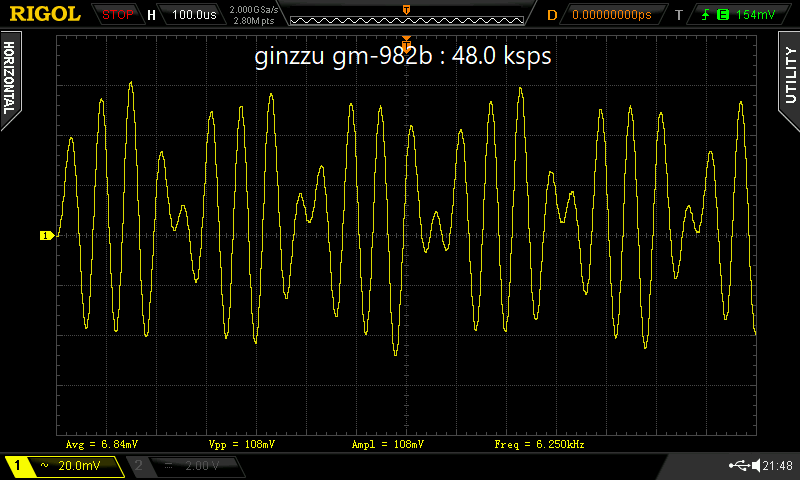Screen dimensions: 800x480
Task: Click the waveform memory overview bar
Action: click(x=406, y=15)
